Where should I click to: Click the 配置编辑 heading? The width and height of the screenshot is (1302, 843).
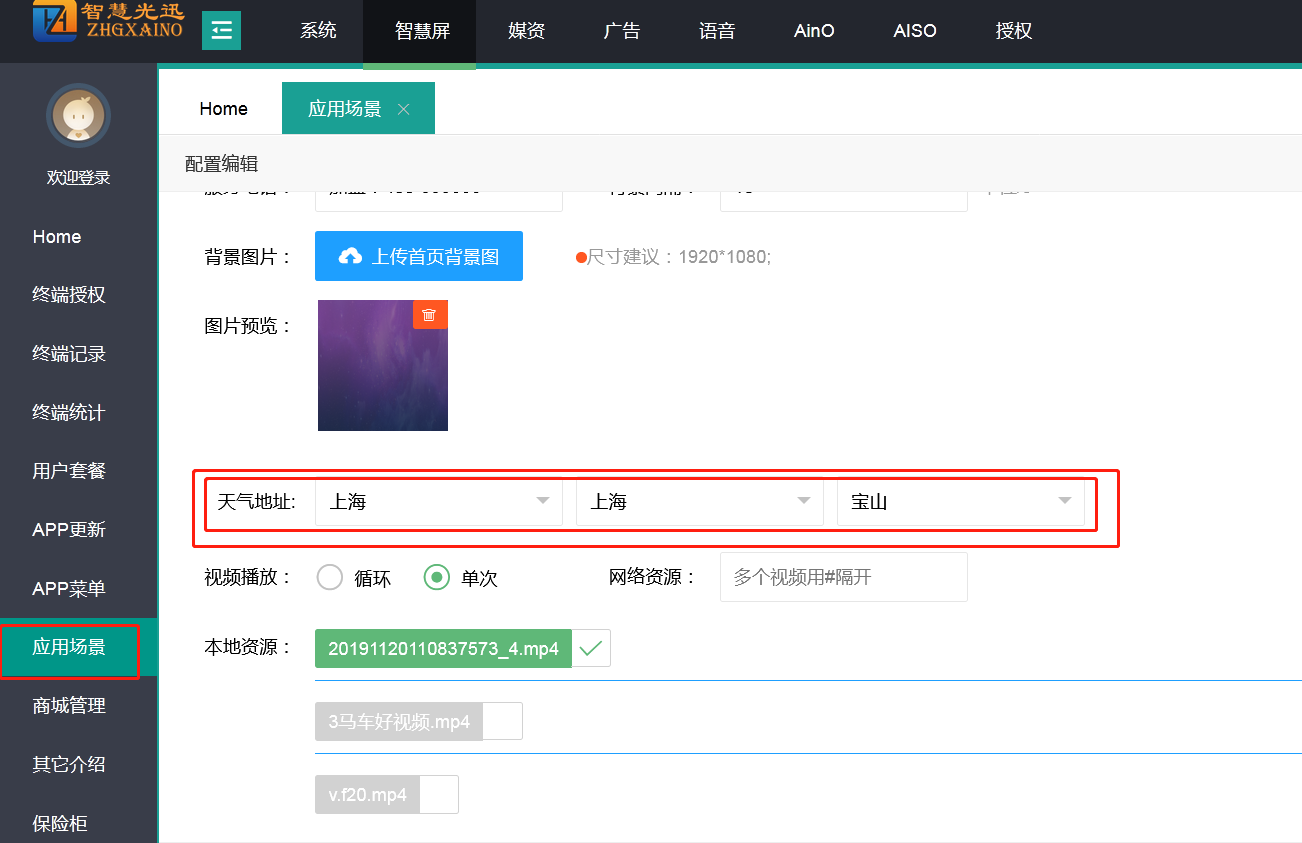coord(221,164)
